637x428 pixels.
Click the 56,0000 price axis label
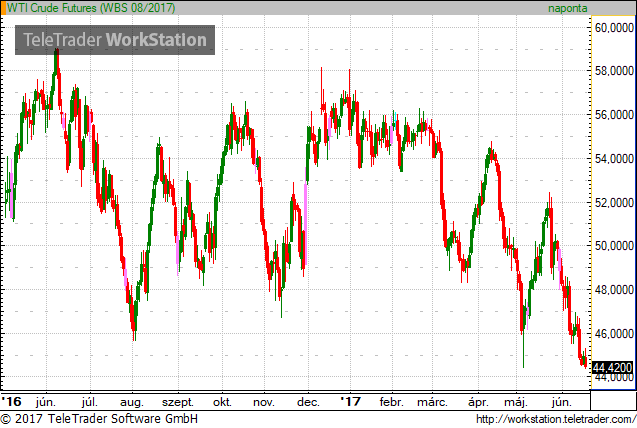pos(614,115)
